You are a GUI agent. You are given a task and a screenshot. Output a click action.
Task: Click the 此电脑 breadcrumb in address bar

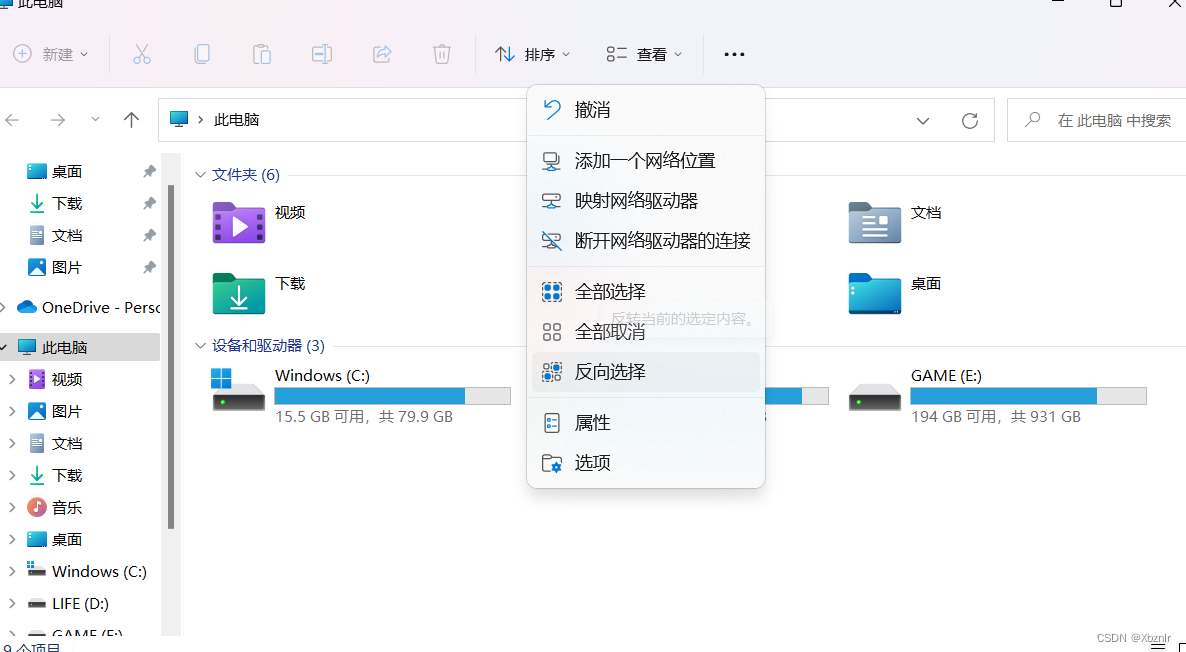(x=236, y=120)
